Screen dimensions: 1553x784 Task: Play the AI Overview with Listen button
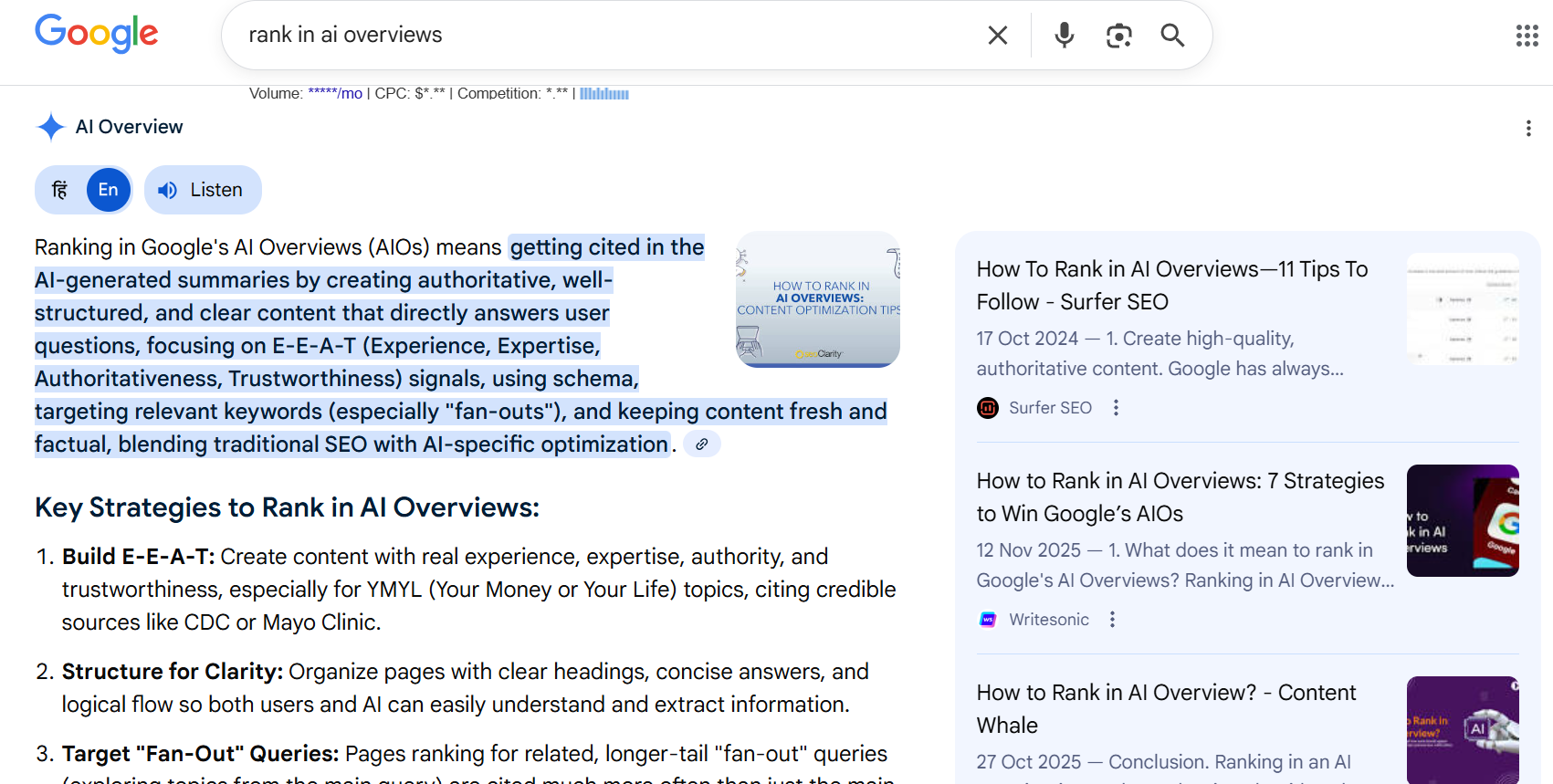pyautogui.click(x=203, y=190)
